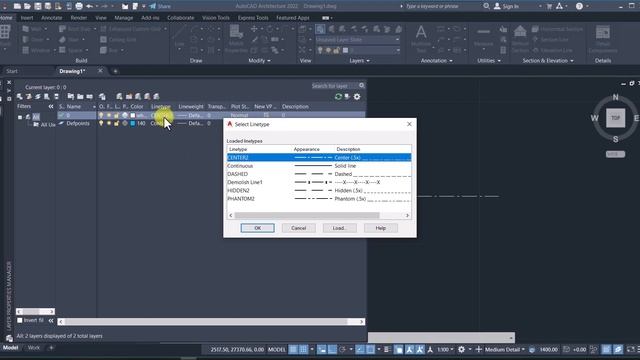640x360 pixels.
Task: Click the Multiline Text tool
Action: pos(421,38)
